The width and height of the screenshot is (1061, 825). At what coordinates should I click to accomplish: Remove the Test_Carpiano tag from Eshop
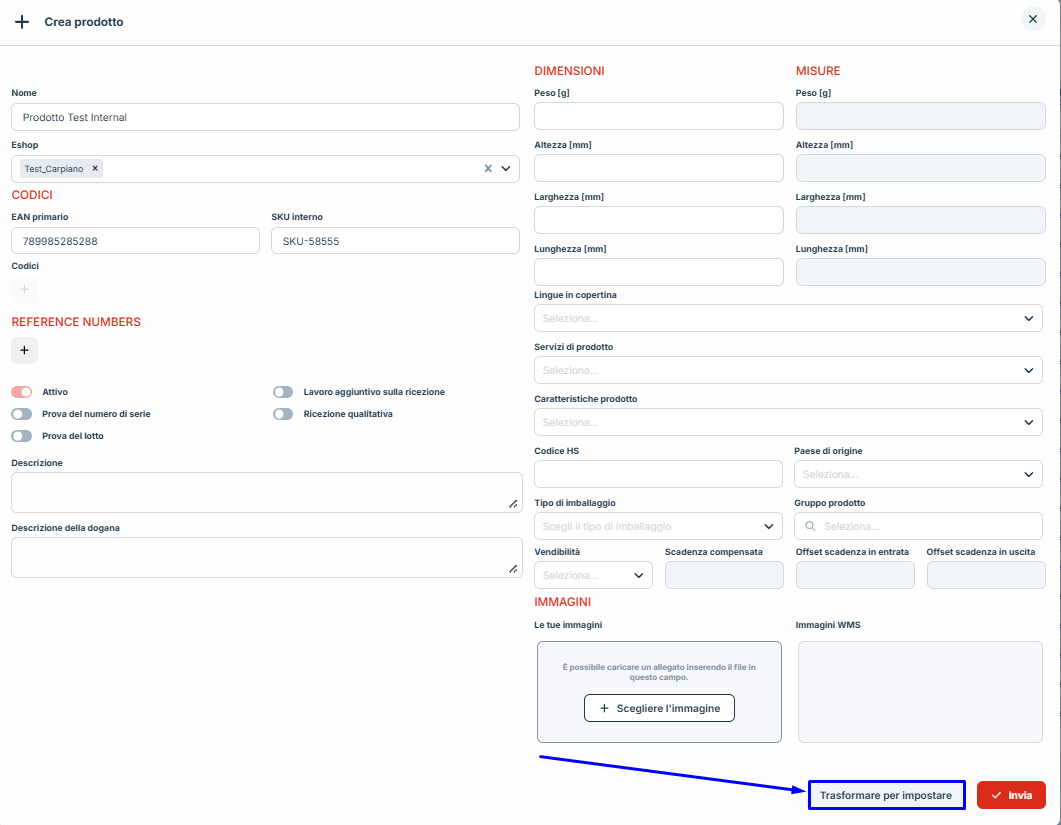point(95,169)
